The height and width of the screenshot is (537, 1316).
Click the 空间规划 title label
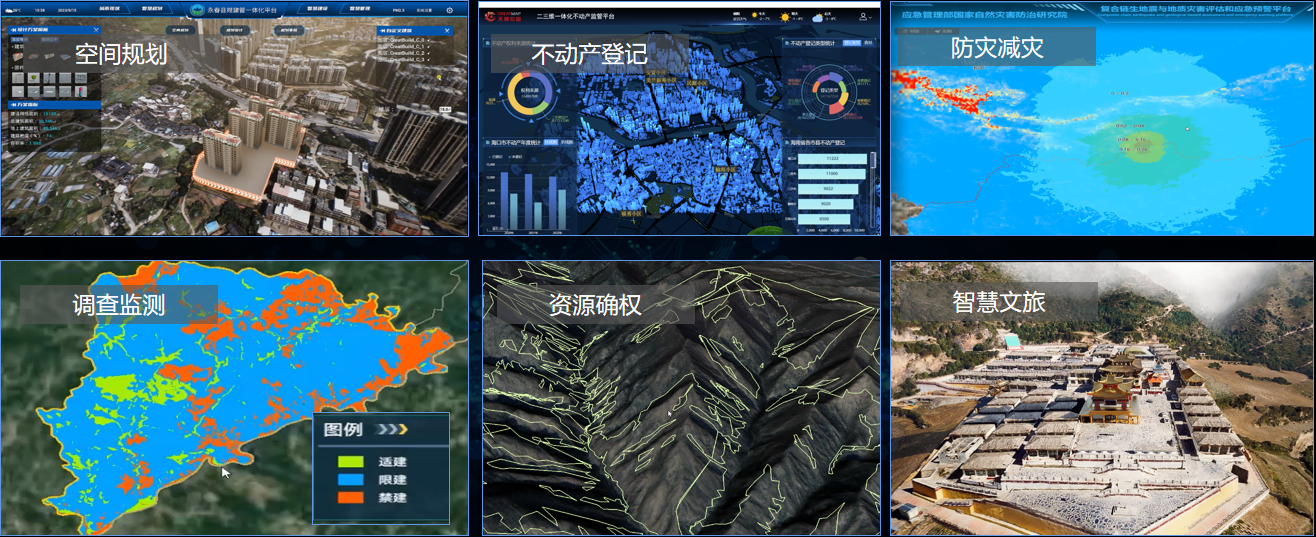coord(121,53)
